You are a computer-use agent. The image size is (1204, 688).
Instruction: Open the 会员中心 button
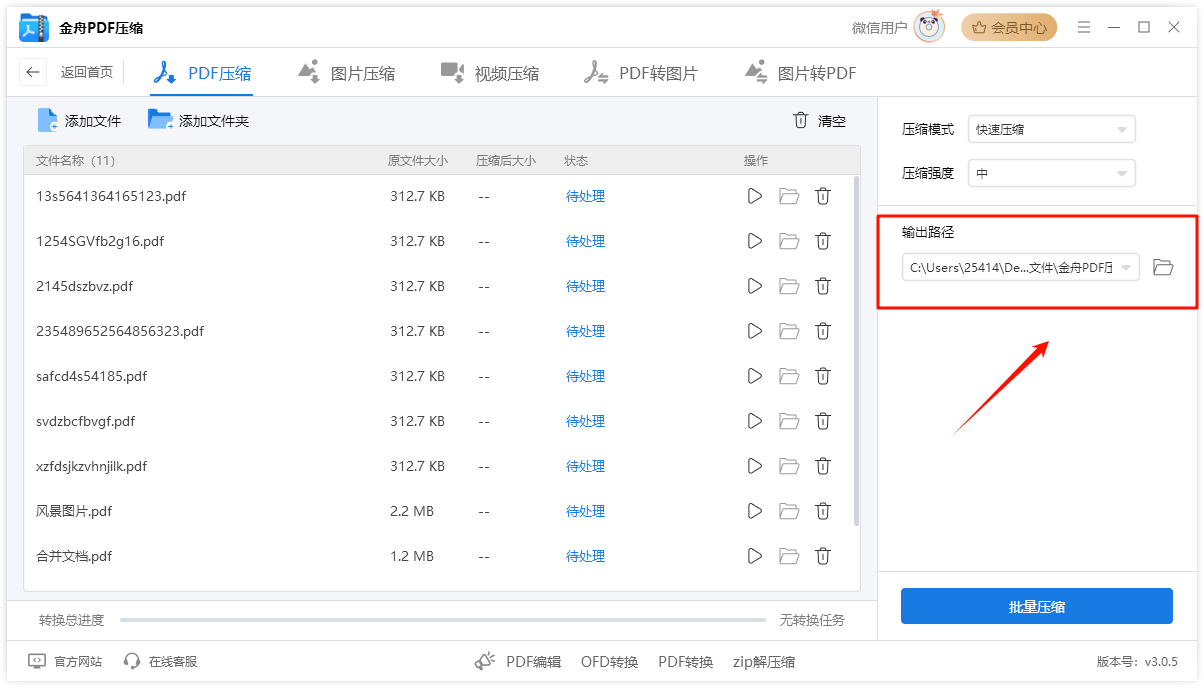[x=1009, y=28]
